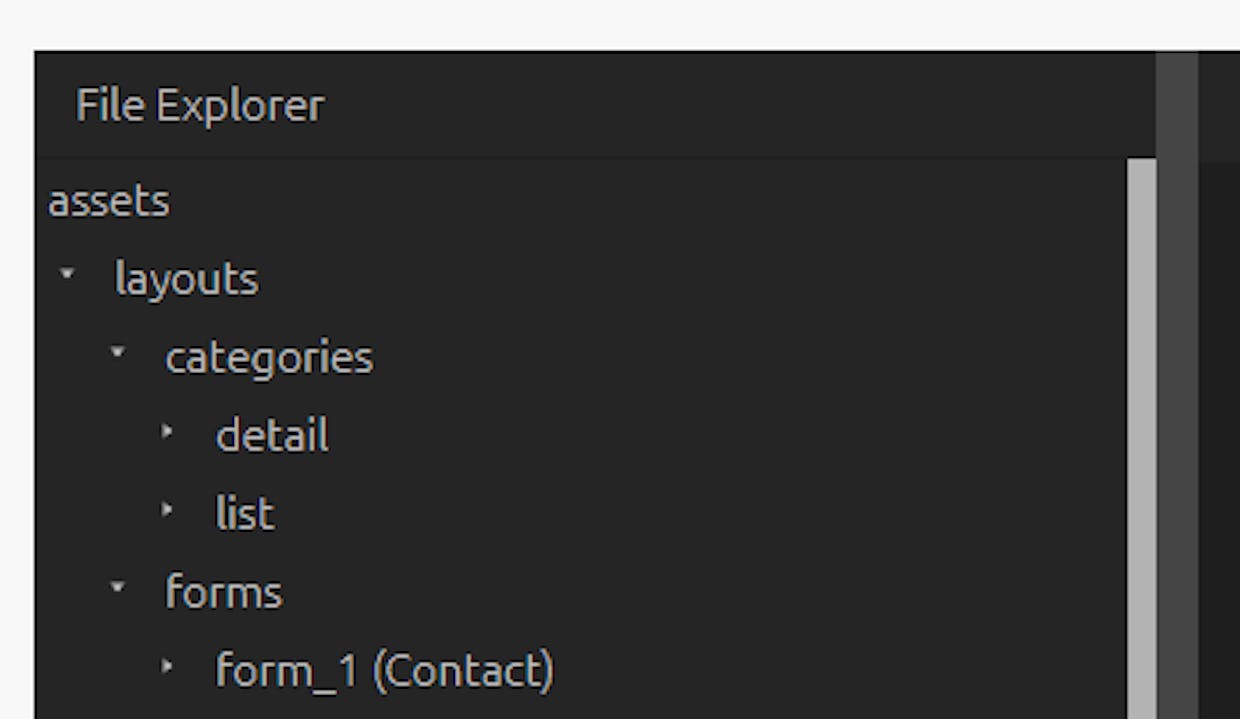Select the forms folder label
The width and height of the screenshot is (1240, 719).
[x=224, y=592]
